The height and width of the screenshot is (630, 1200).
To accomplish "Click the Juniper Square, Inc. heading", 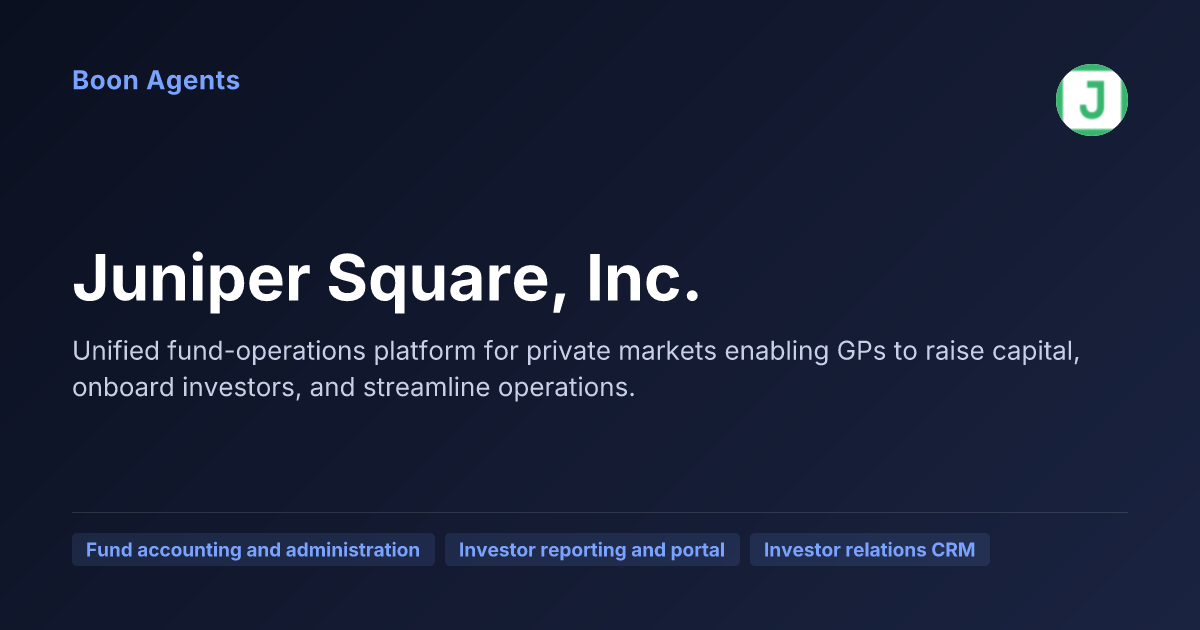I will (387, 278).
